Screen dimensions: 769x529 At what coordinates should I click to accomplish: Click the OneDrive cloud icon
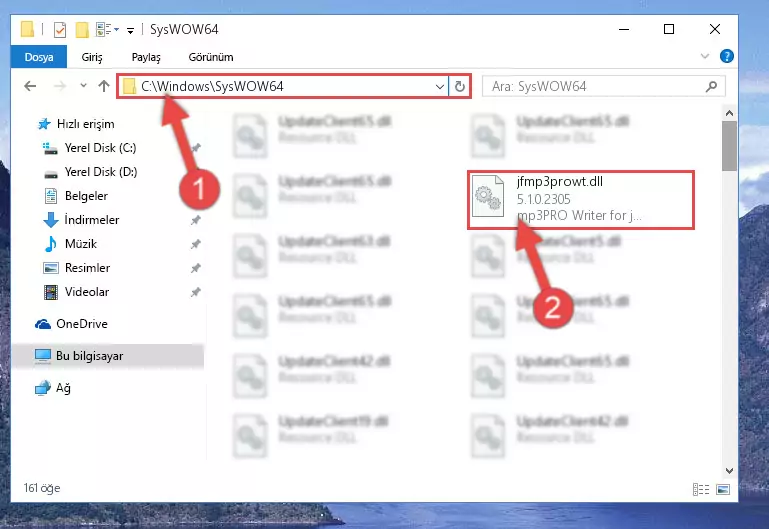43,324
